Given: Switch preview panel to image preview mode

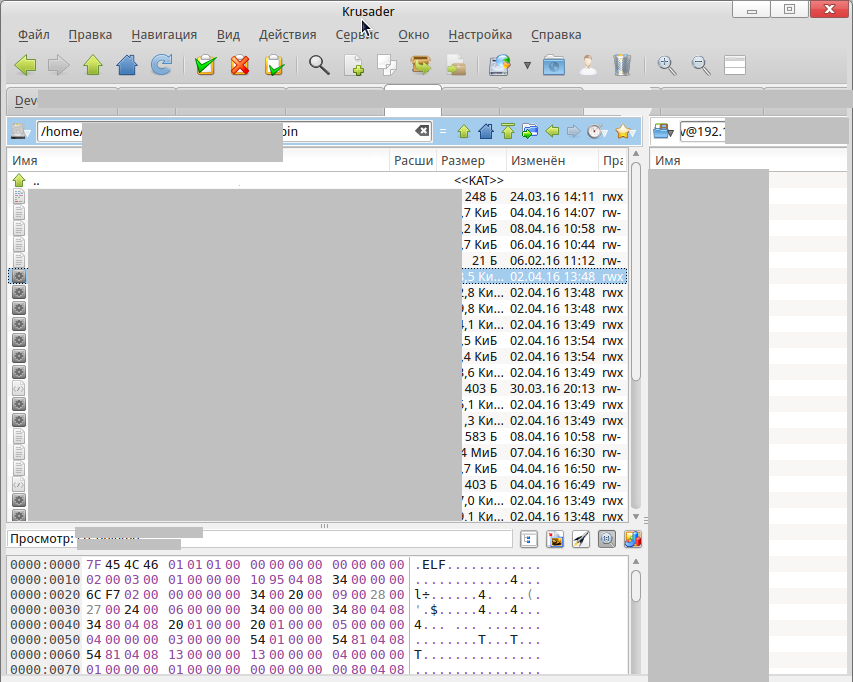Looking at the screenshot, I should pyautogui.click(x=555, y=539).
